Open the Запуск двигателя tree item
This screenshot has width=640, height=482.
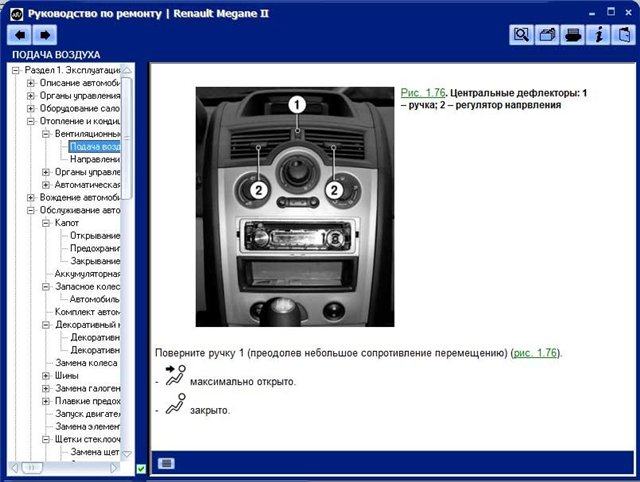[x=88, y=414]
